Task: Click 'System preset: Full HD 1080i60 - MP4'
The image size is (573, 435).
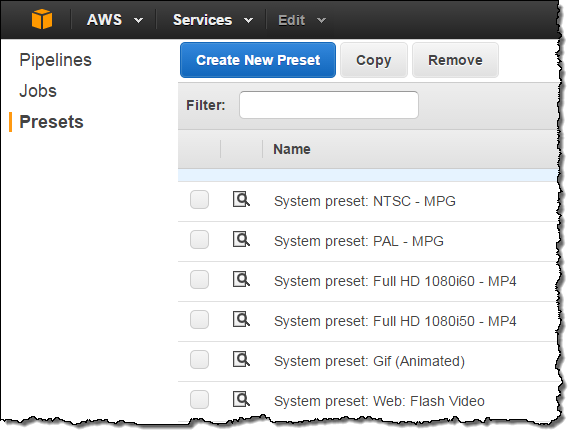Action: (x=395, y=281)
